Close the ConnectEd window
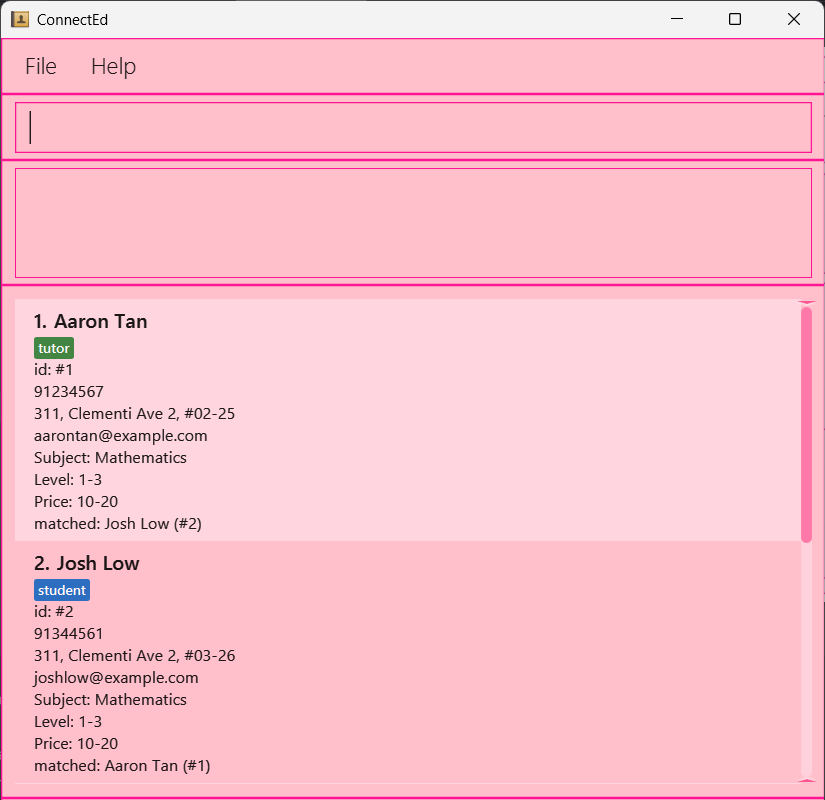The width and height of the screenshot is (825, 800). click(794, 19)
